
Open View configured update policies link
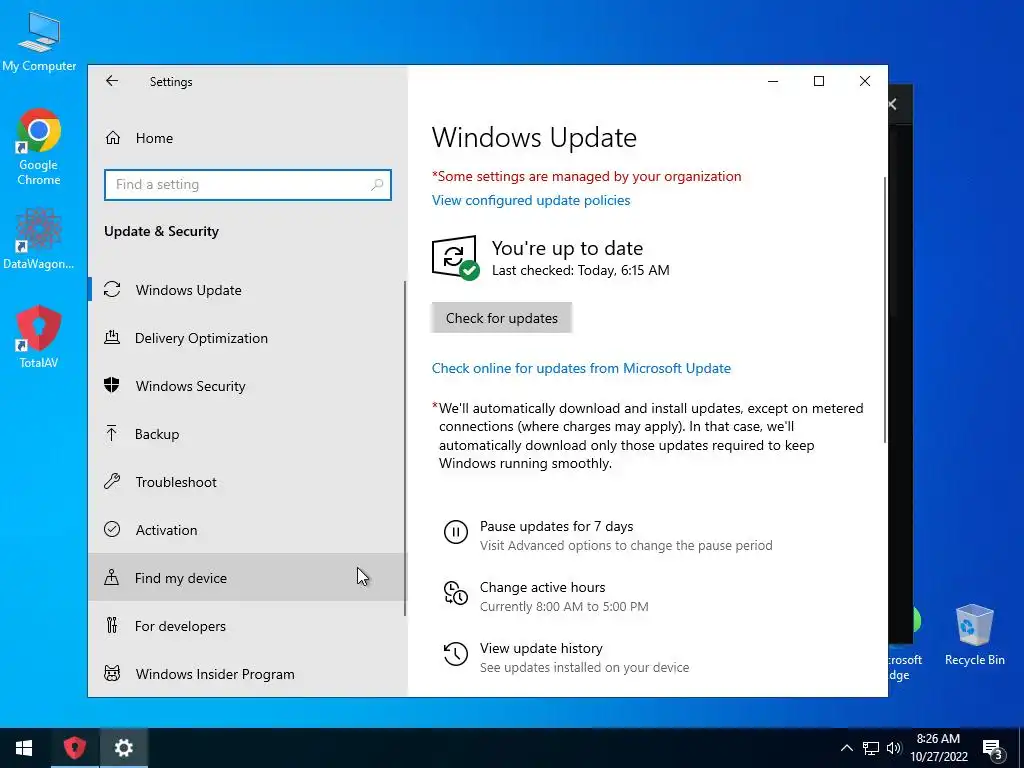[x=531, y=200]
